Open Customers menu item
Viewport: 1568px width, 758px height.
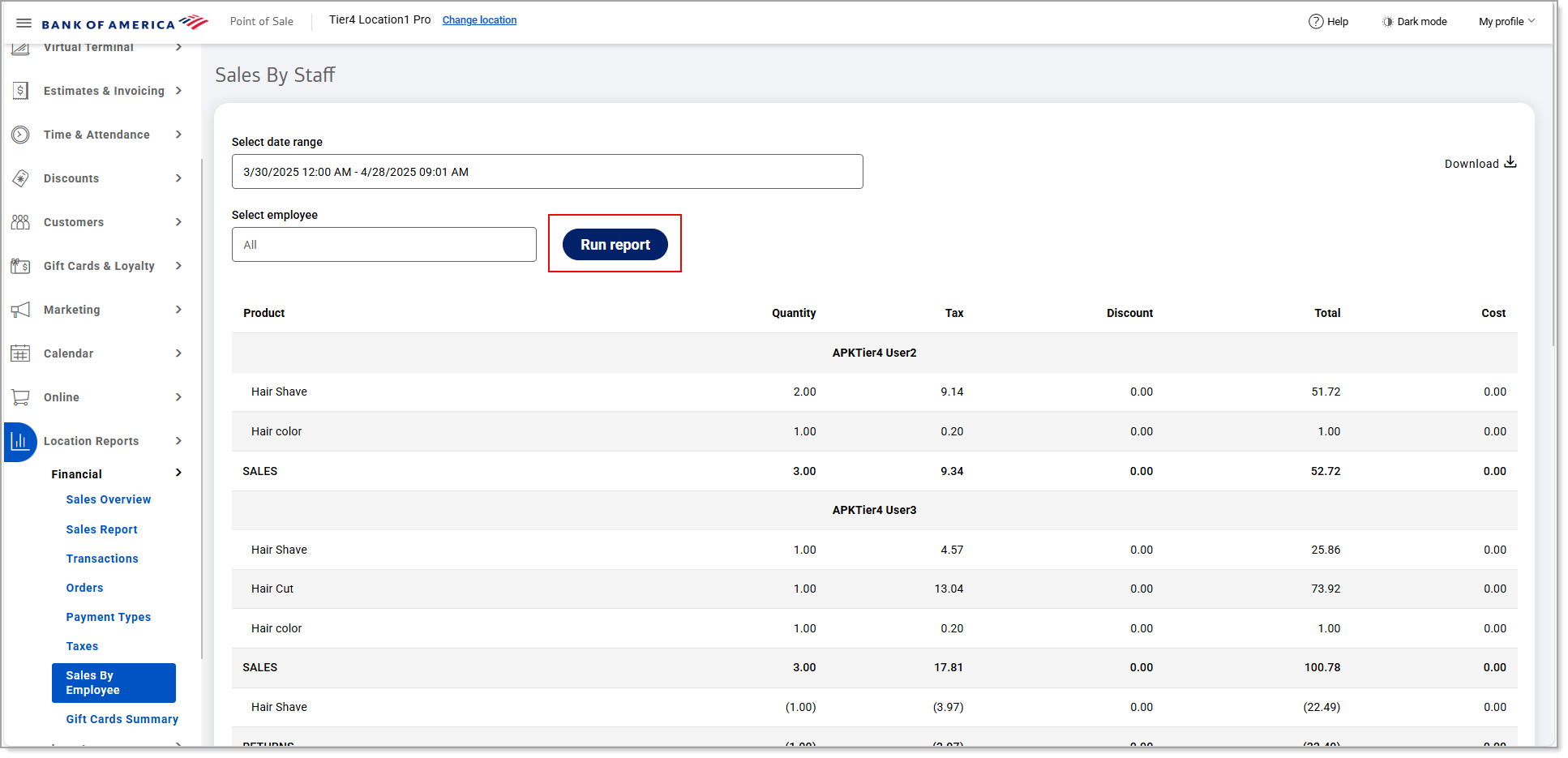click(74, 222)
